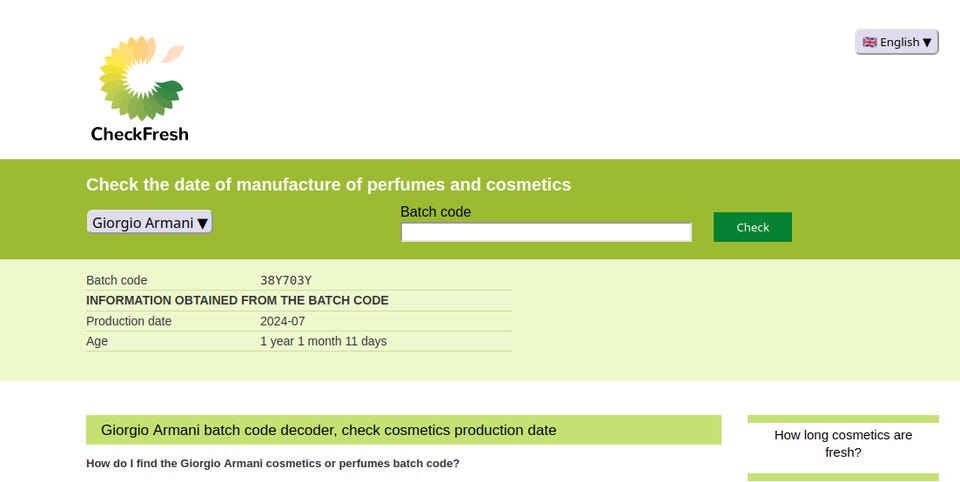Click the How do I find batch code question
960x482 pixels.
[273, 463]
